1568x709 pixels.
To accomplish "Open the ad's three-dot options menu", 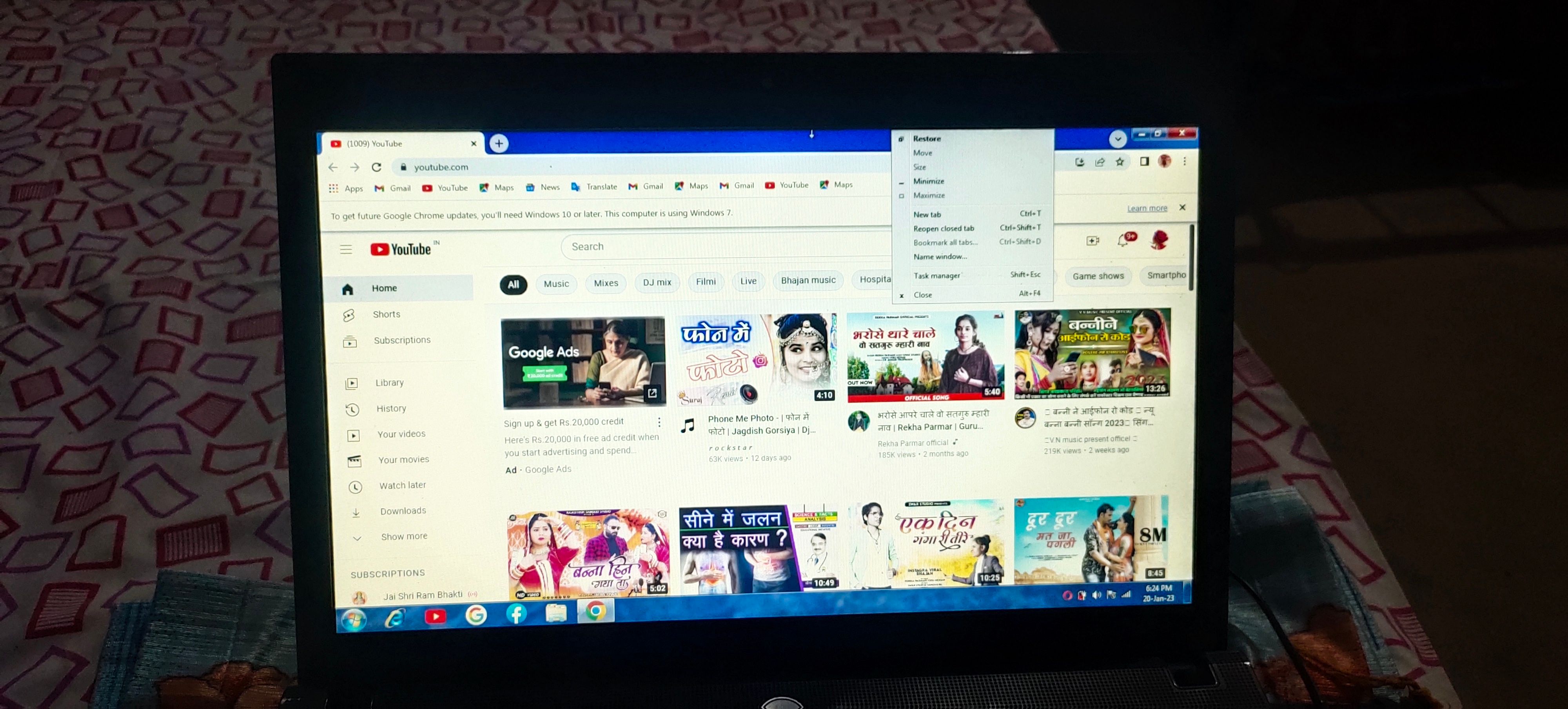I will (659, 423).
